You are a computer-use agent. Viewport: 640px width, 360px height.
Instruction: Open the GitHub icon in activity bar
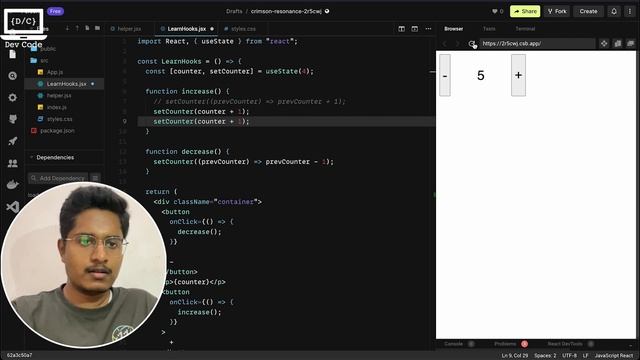tap(12, 119)
